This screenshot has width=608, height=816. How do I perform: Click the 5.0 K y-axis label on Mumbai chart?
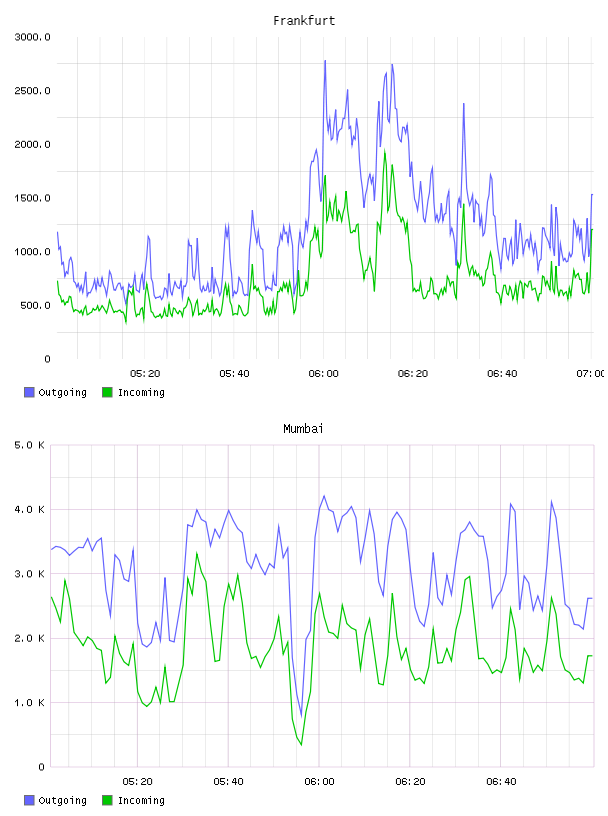tap(29, 445)
